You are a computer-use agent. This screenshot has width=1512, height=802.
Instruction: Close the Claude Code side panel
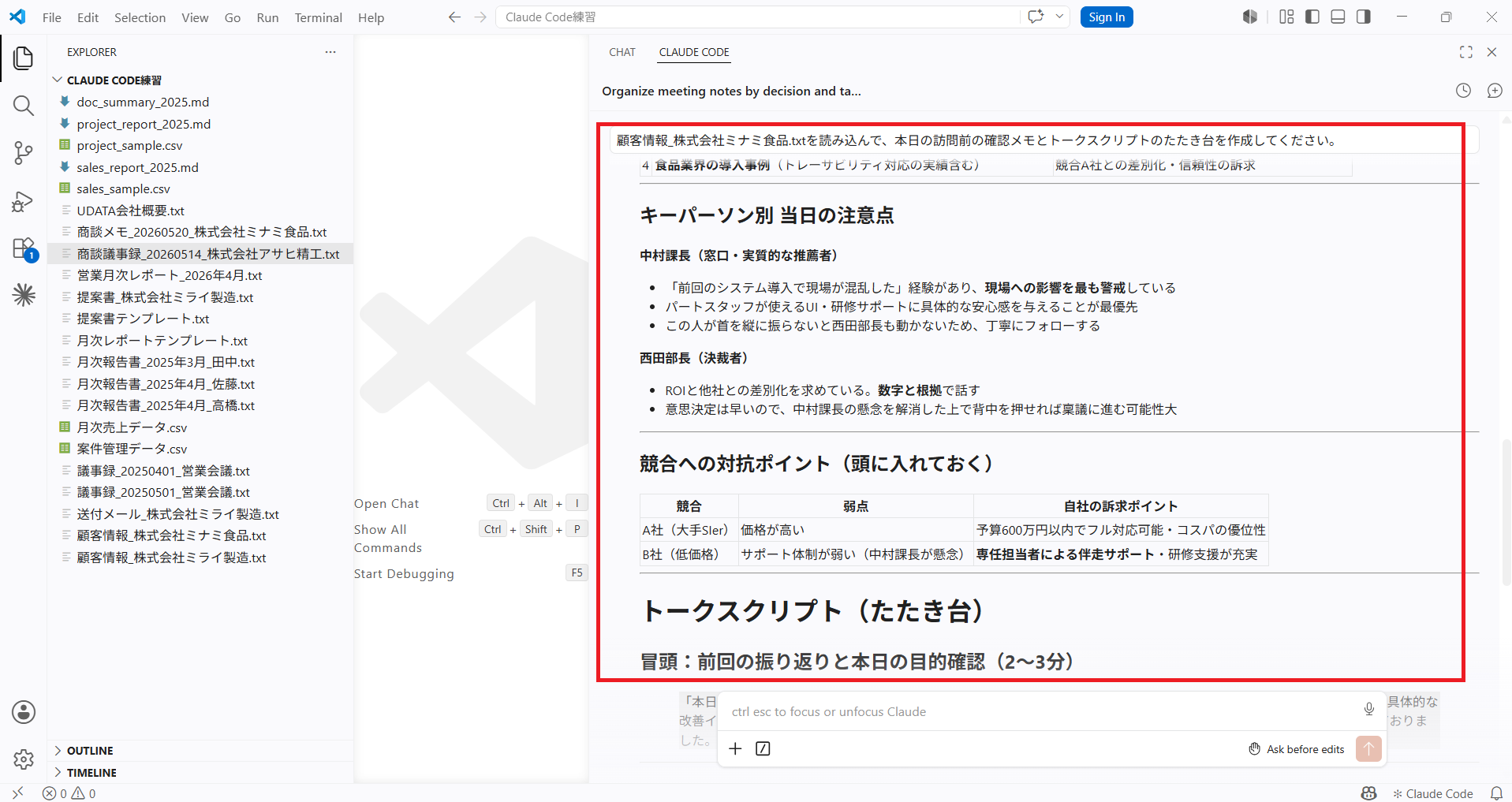tap(1491, 52)
